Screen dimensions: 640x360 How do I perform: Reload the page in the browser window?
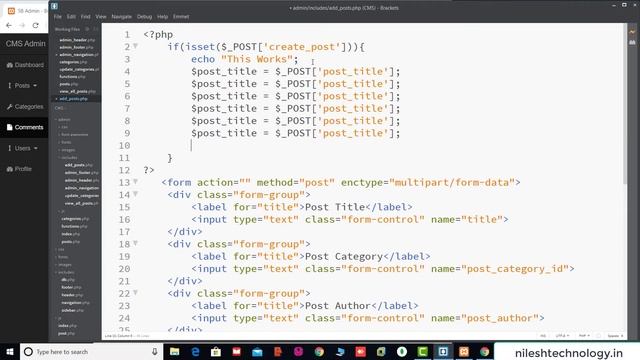click(x=36, y=25)
